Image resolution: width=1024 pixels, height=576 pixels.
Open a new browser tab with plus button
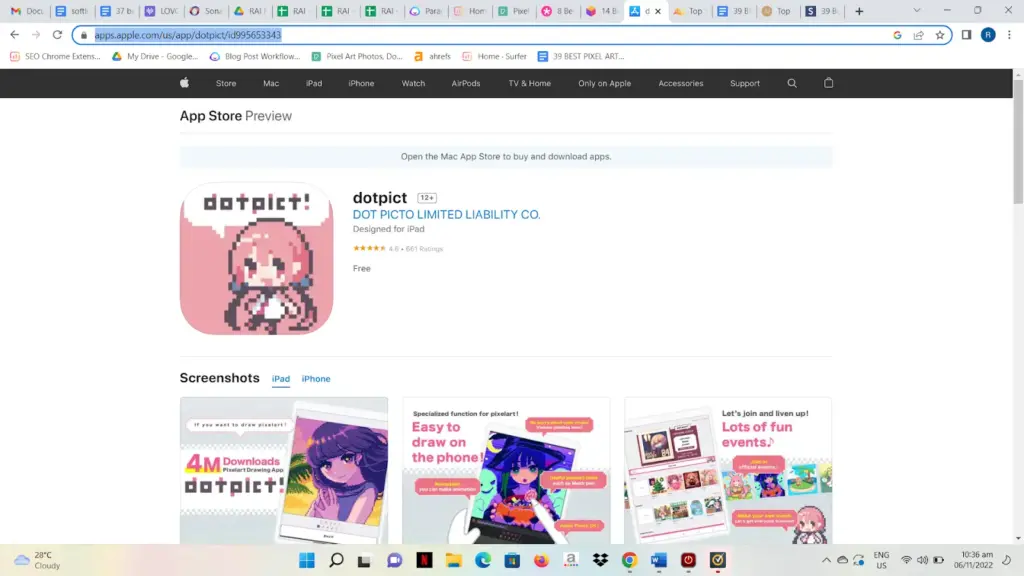pyautogui.click(x=859, y=12)
